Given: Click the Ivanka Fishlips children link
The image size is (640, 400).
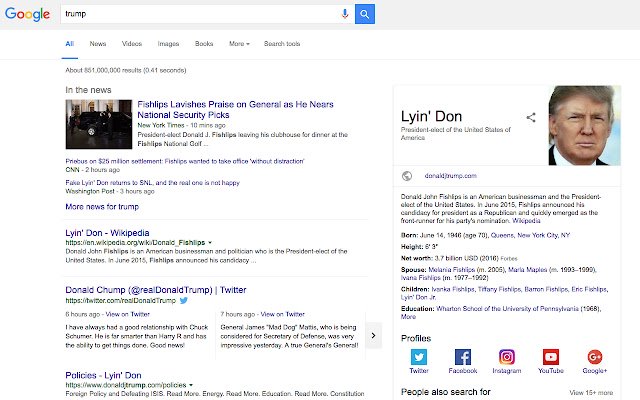Looking at the screenshot, I should point(453,289).
